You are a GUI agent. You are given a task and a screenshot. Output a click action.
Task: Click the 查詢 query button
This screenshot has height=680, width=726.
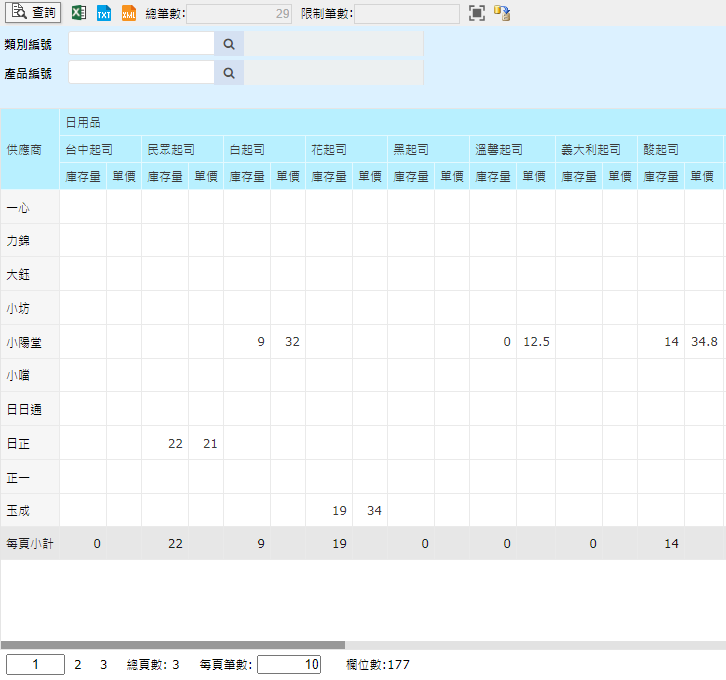33,12
